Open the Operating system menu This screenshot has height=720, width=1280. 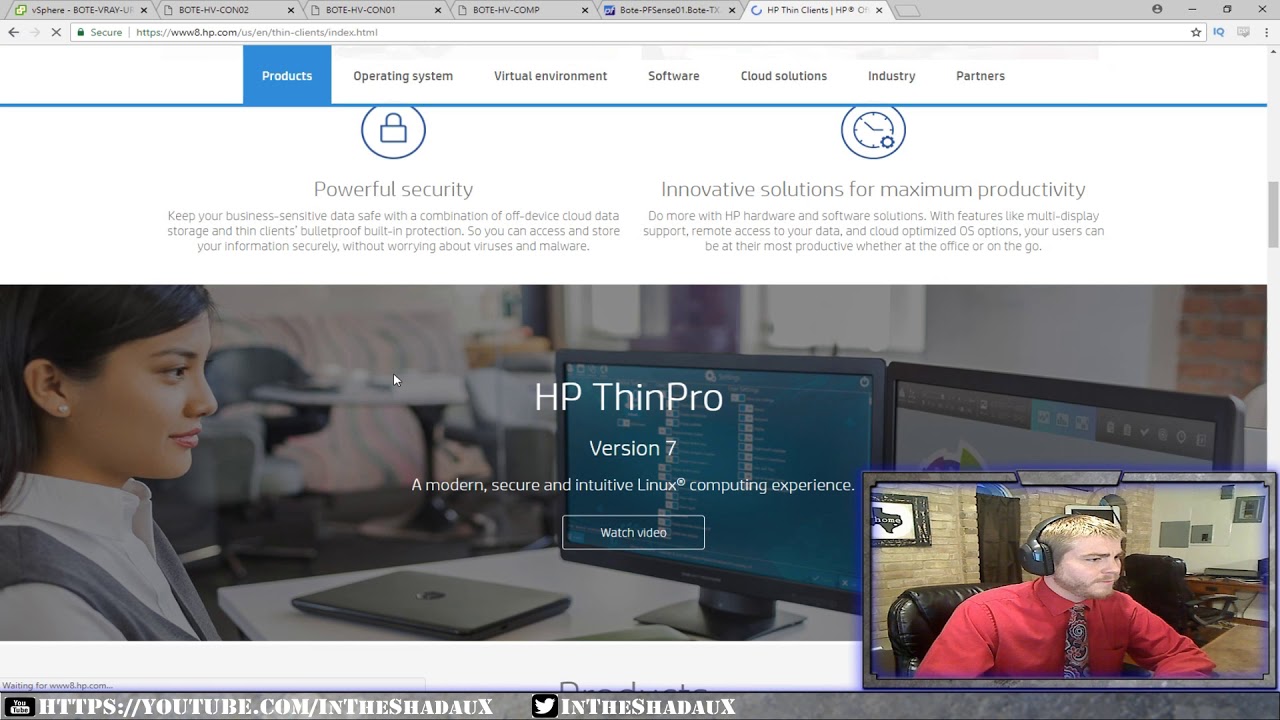click(x=403, y=76)
